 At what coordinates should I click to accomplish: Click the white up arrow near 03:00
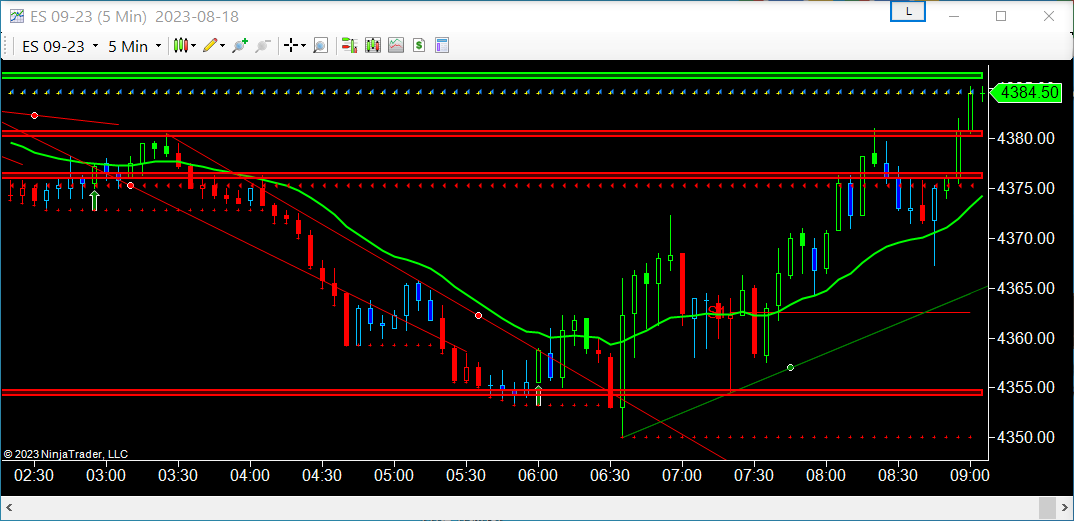(95, 200)
